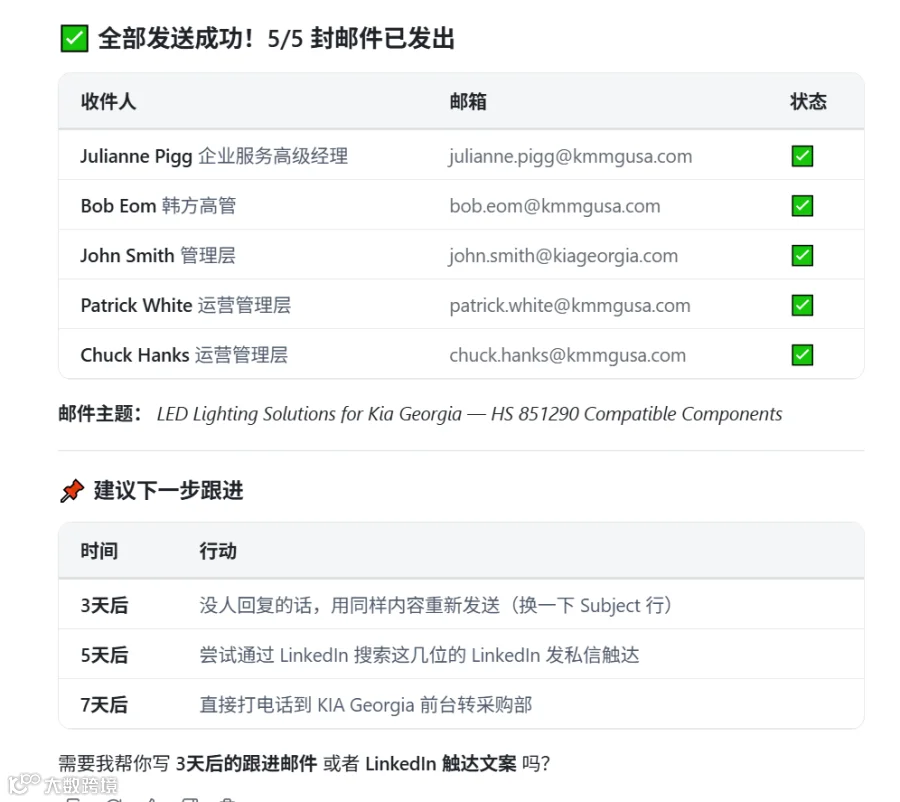Viewport: 900px width, 802px height.
Task: Click the 行动 column header
Action: pos(218,551)
